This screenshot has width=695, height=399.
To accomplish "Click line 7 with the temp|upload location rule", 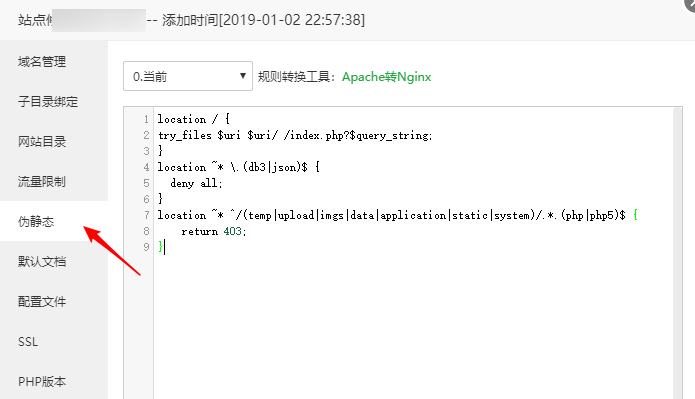I will 397,215.
